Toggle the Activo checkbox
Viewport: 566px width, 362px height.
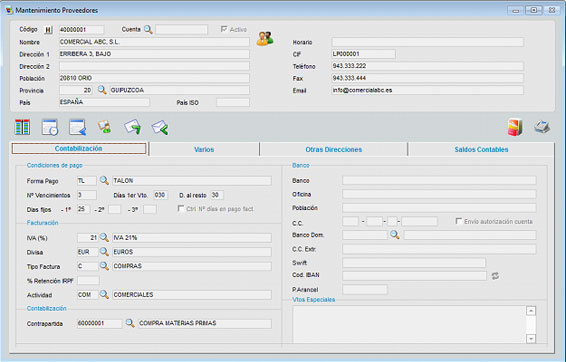pos(224,29)
